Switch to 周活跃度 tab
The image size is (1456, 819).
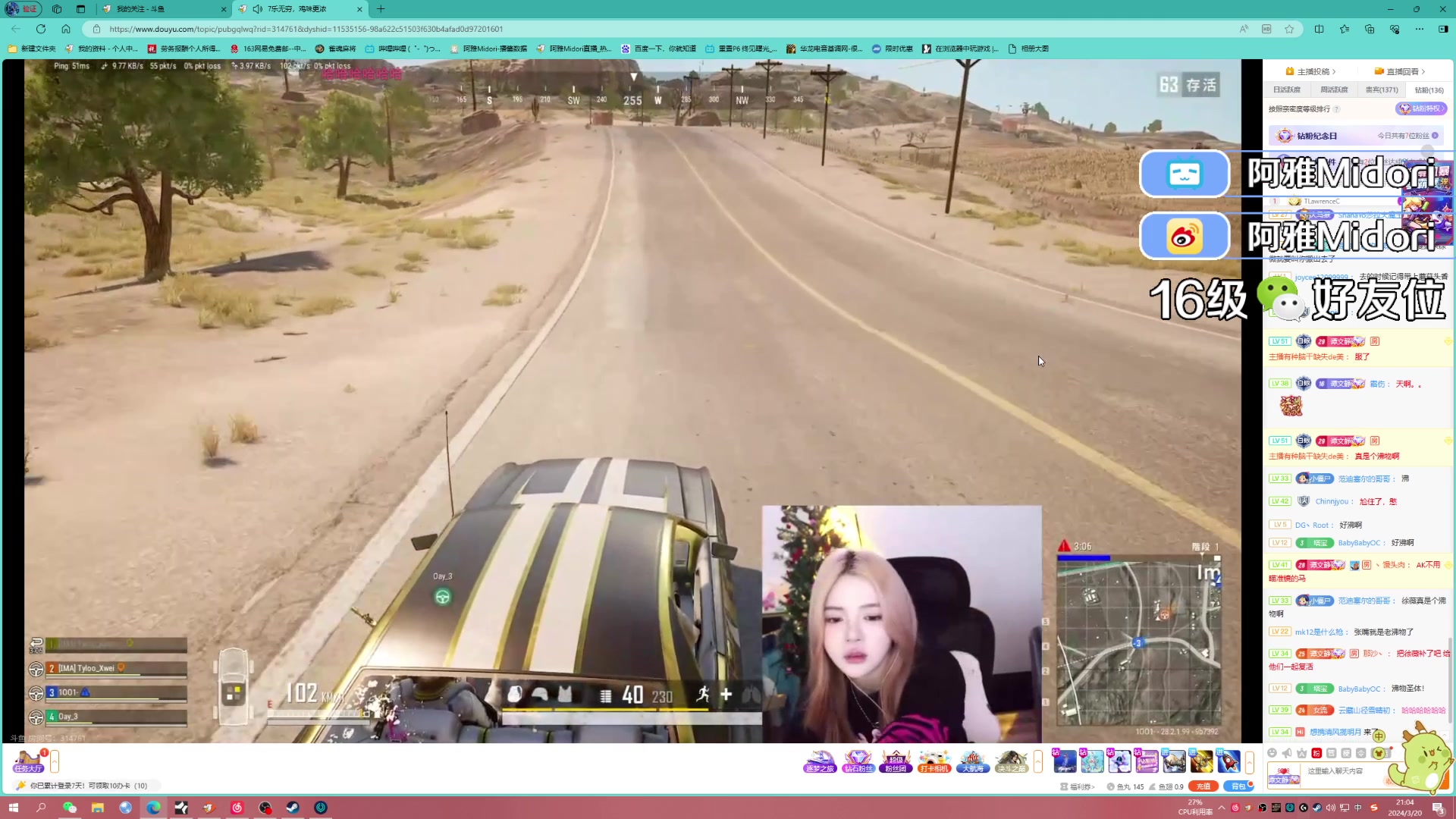[1334, 89]
